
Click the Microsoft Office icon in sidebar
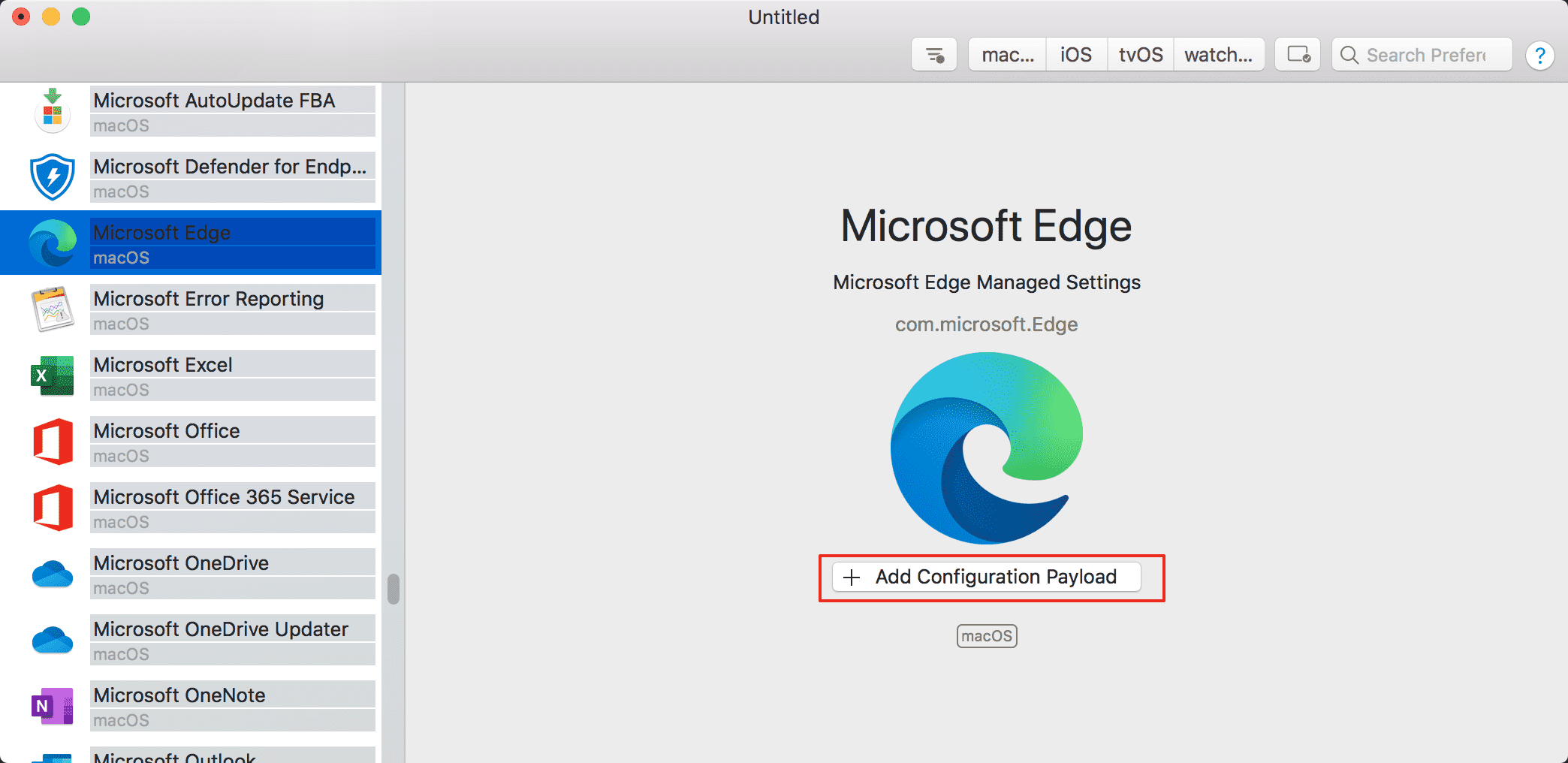pos(53,442)
